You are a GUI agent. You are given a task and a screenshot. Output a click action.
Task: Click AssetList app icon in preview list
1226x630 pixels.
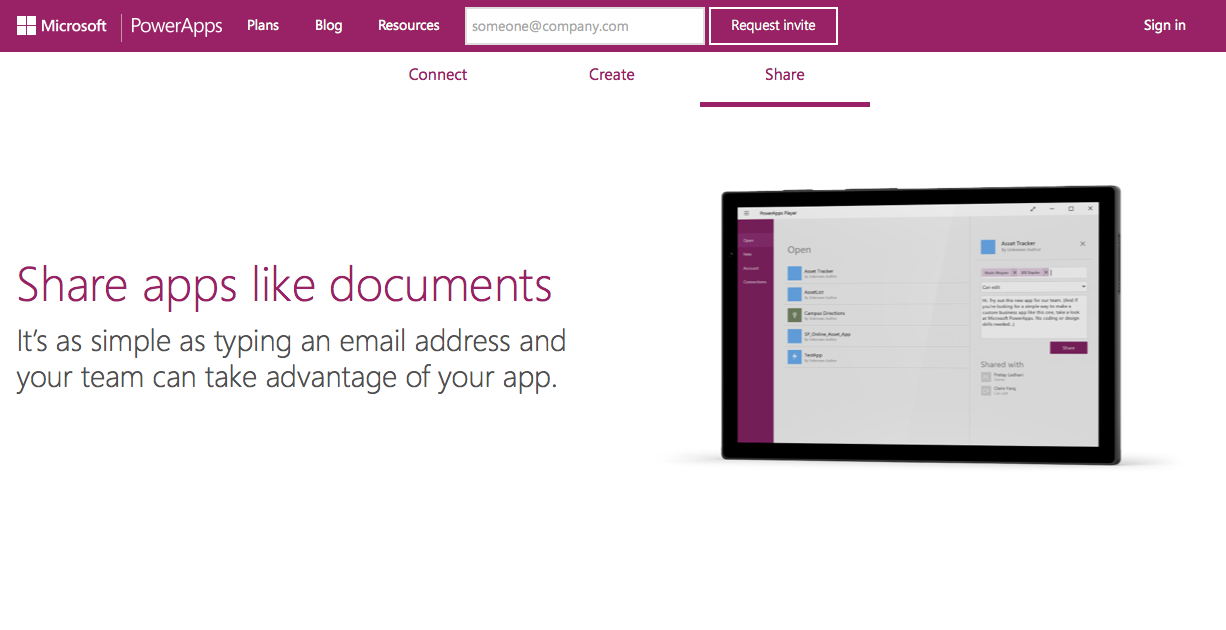(x=795, y=294)
